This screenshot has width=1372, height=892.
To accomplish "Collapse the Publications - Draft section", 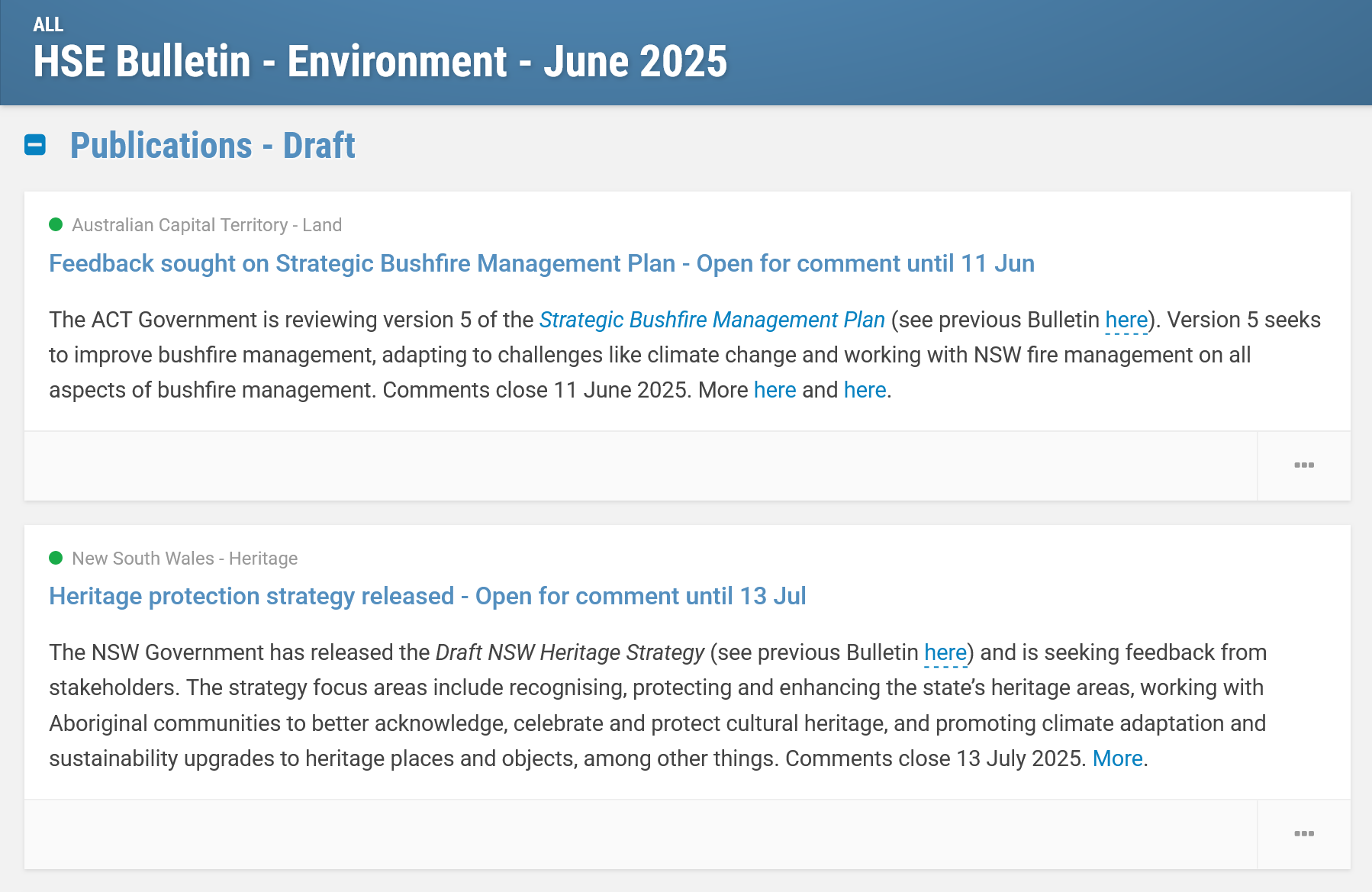I will click(x=35, y=145).
